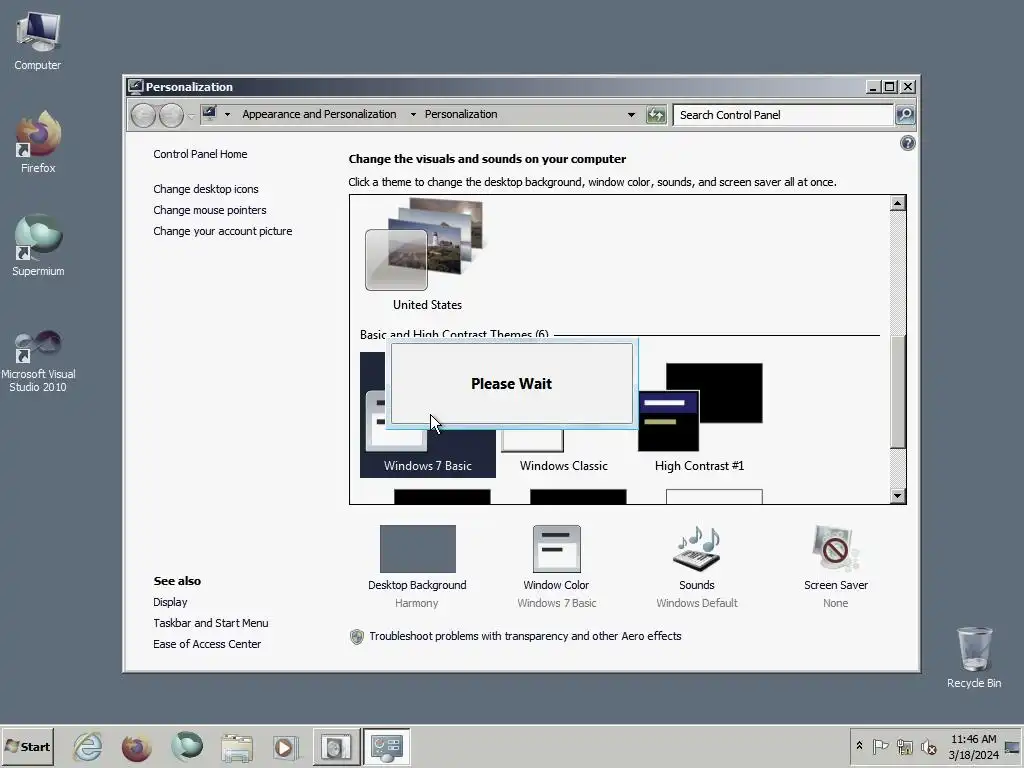Troubleshoot problems with transparency link
The width and height of the screenshot is (1024, 768).
pyautogui.click(x=525, y=636)
